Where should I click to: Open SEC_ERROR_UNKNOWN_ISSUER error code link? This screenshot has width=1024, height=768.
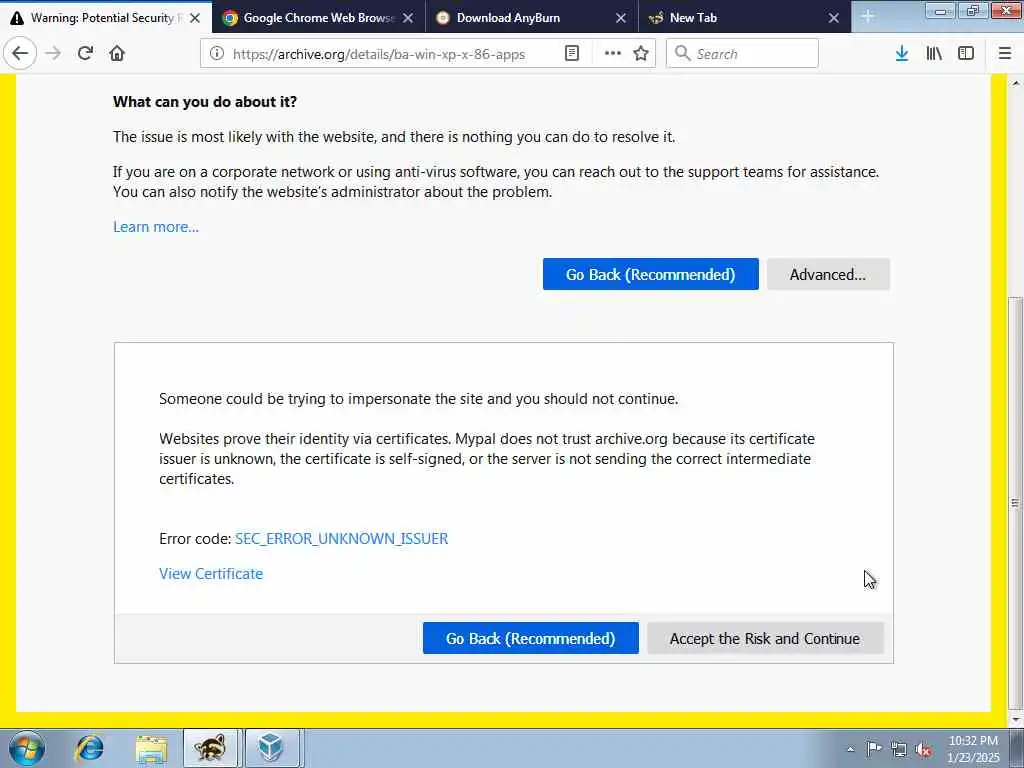[342, 539]
